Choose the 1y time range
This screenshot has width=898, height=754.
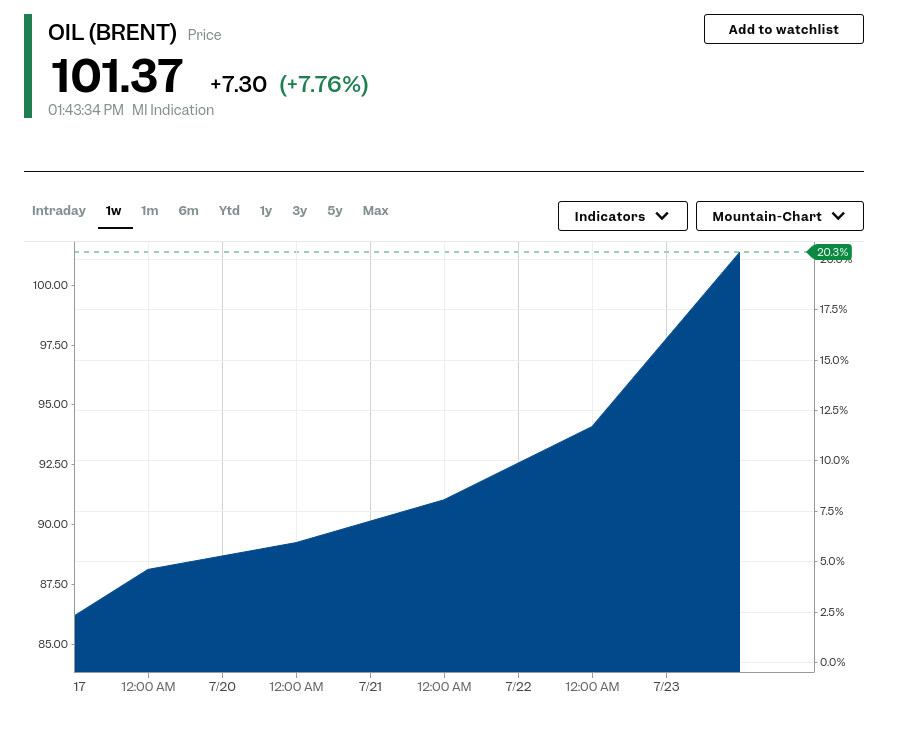click(x=266, y=211)
